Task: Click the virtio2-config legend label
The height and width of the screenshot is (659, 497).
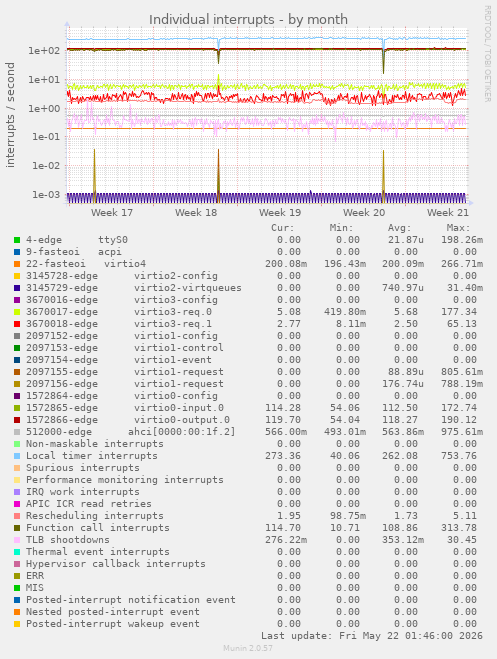Action: [176, 276]
